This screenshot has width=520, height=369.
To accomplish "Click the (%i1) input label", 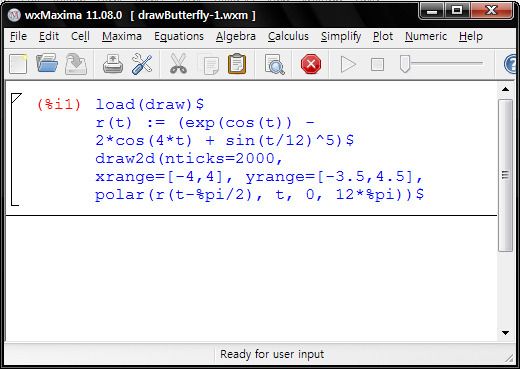I will 59,104.
